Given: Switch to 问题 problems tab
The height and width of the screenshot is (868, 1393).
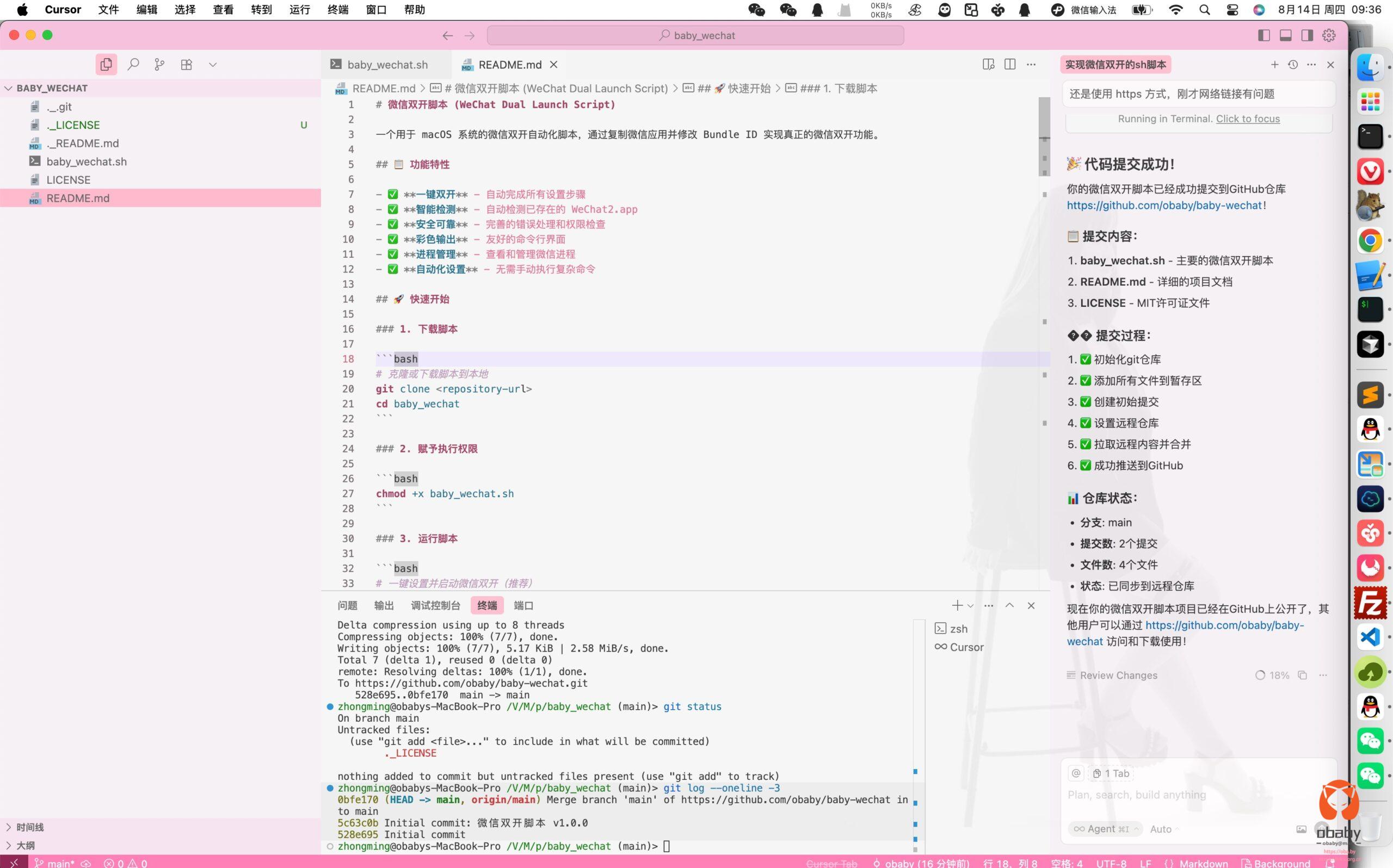Looking at the screenshot, I should pos(347,606).
